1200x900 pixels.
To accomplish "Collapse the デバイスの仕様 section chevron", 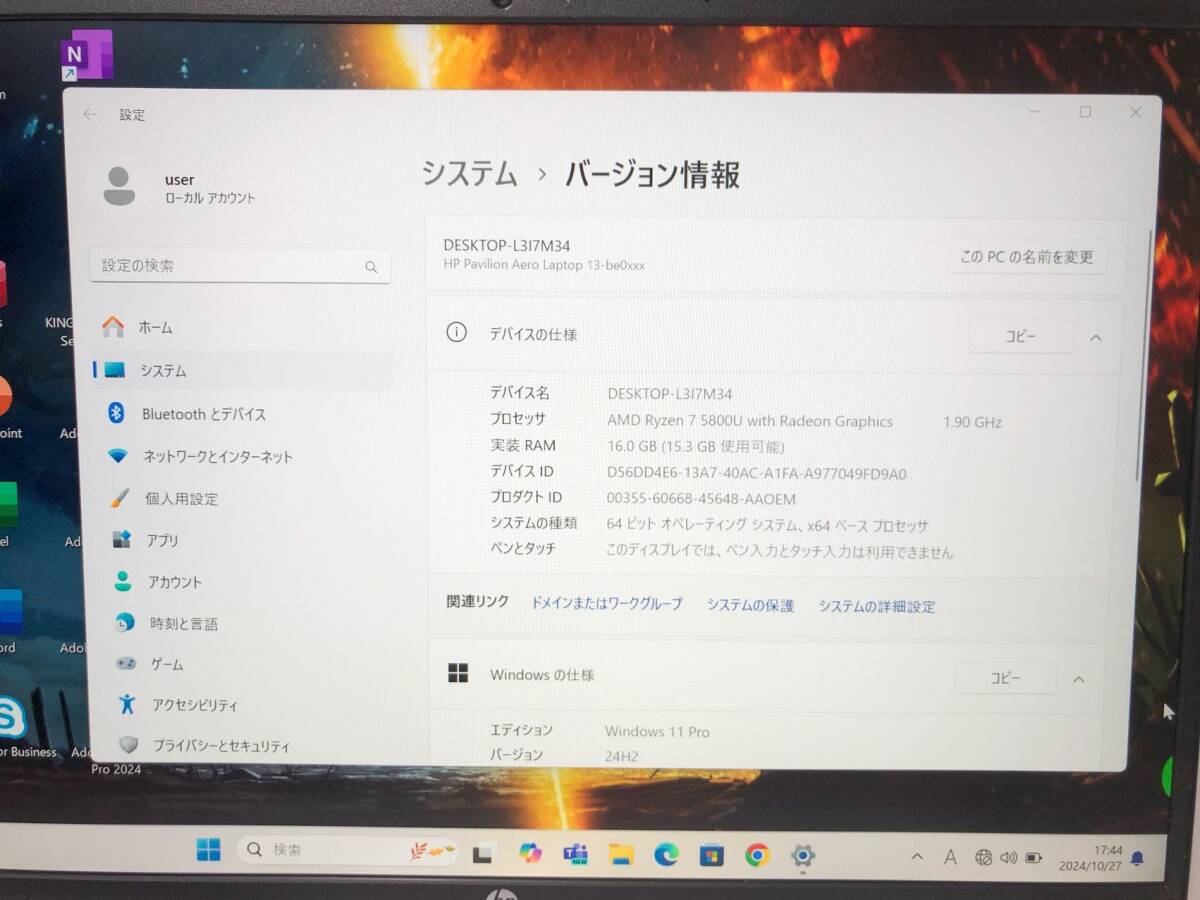I will pyautogui.click(x=1095, y=337).
